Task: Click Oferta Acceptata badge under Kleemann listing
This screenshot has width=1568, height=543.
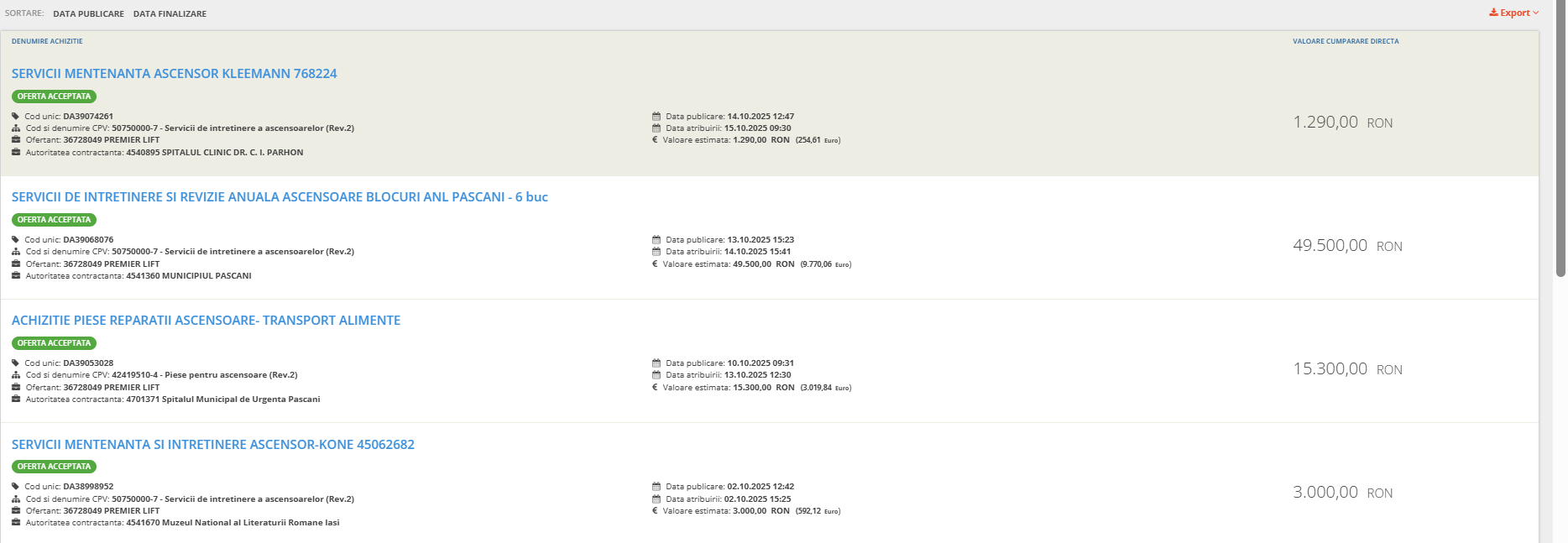Action: click(54, 97)
